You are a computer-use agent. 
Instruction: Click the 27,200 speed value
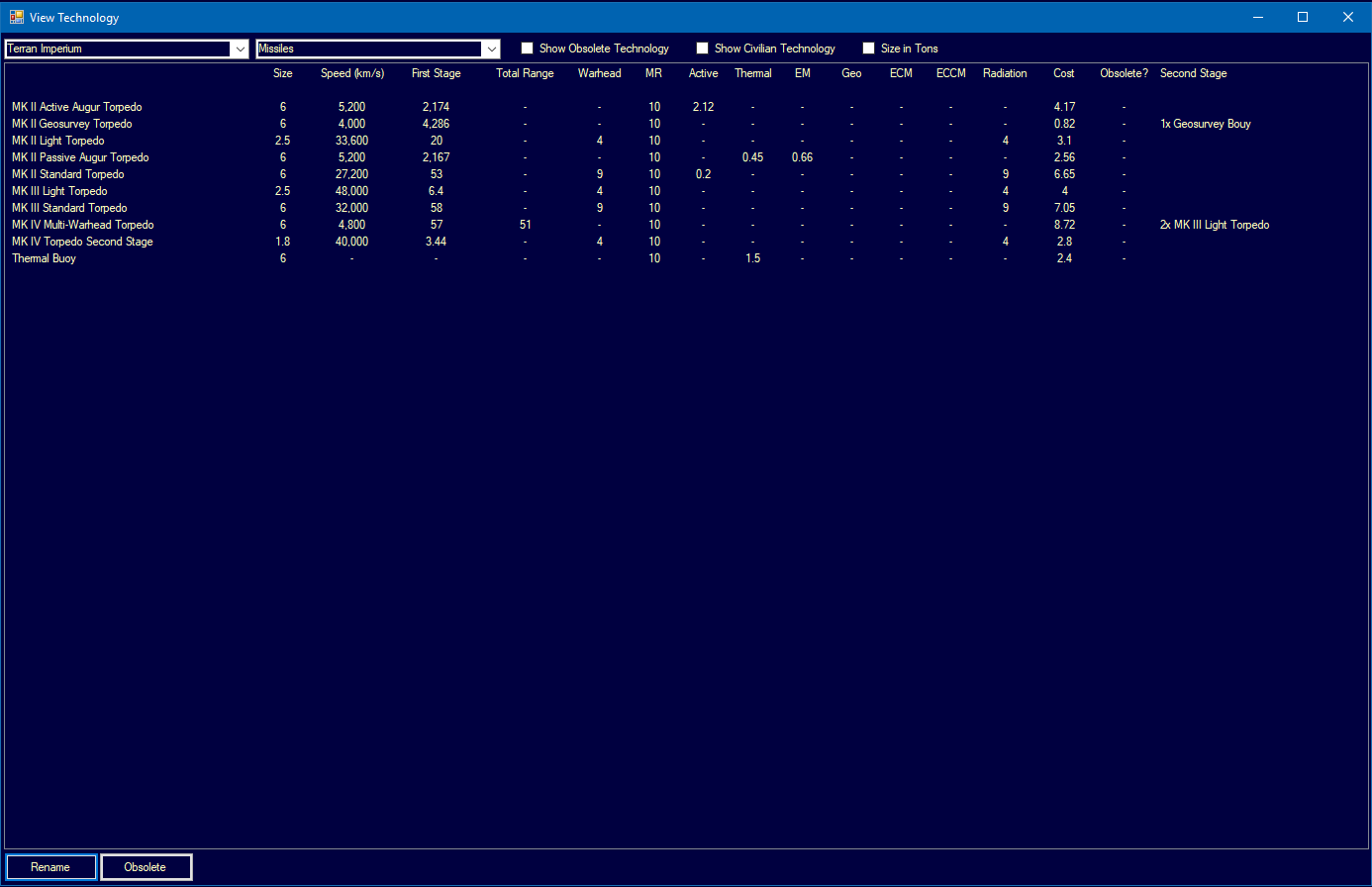pos(352,174)
